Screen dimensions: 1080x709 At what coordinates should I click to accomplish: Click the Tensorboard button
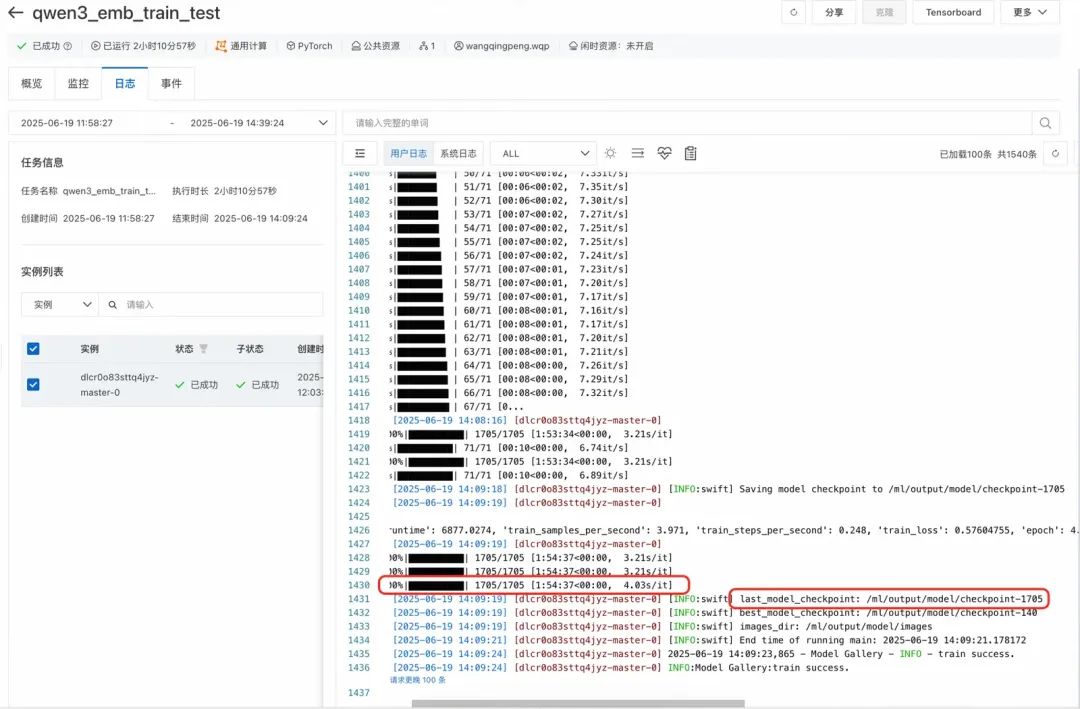pos(953,13)
